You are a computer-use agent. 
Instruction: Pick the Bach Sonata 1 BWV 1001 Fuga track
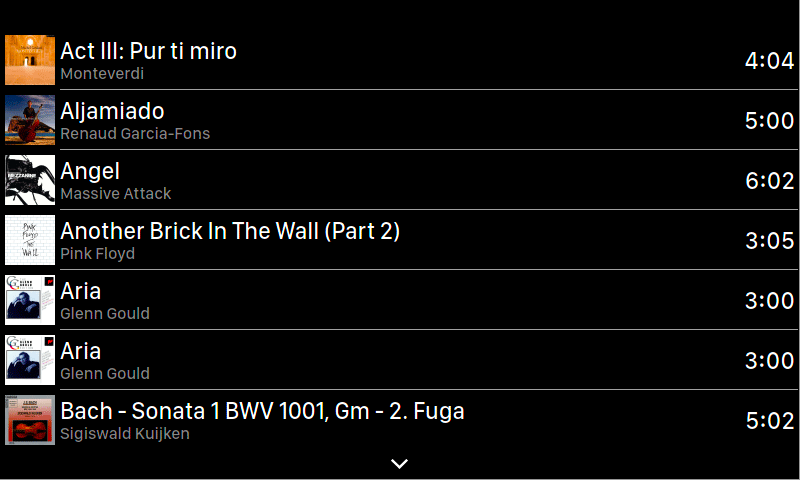click(262, 411)
